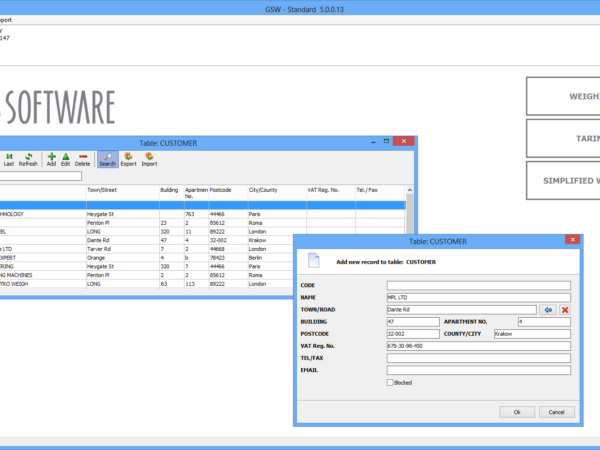Screen dimensions: 600x450
Task: Refresh the CUSTOMER table
Action: (28, 159)
